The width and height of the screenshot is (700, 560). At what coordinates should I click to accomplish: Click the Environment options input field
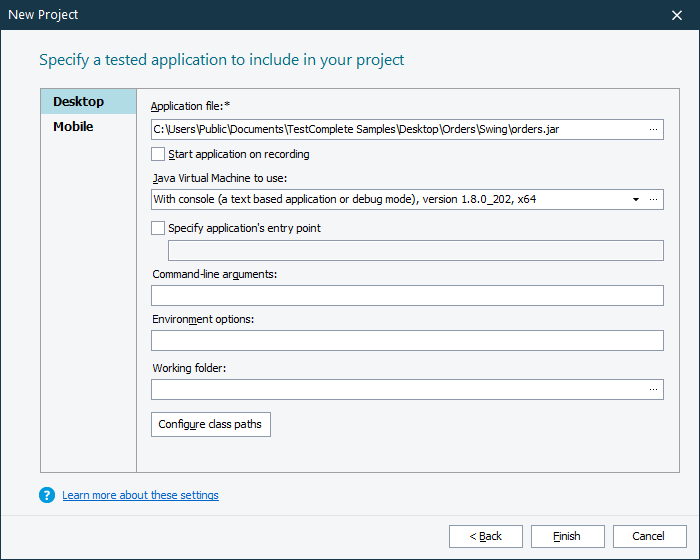pos(407,341)
